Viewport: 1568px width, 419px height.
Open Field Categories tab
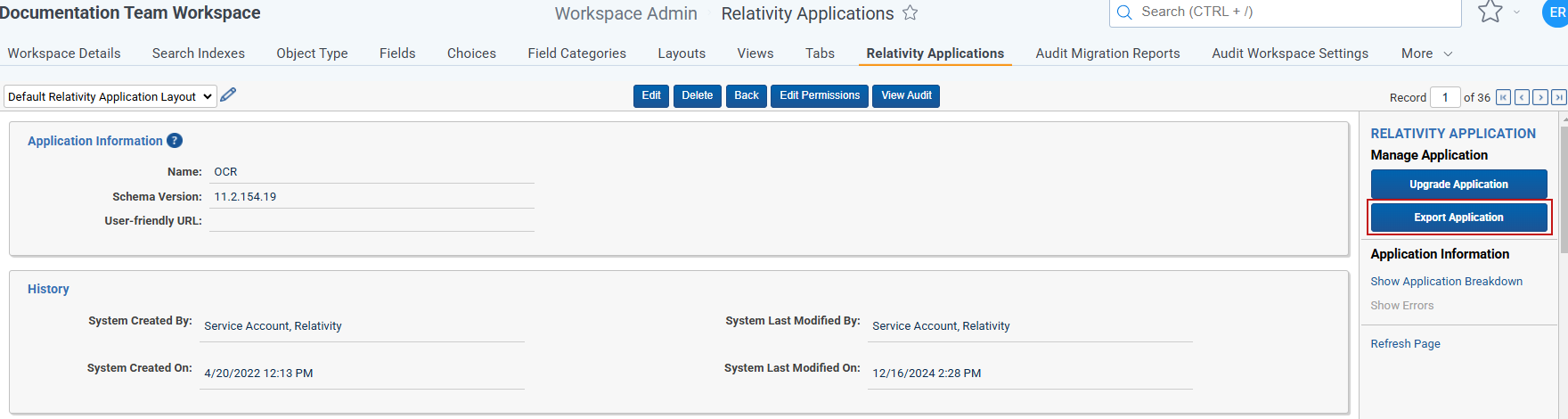576,53
